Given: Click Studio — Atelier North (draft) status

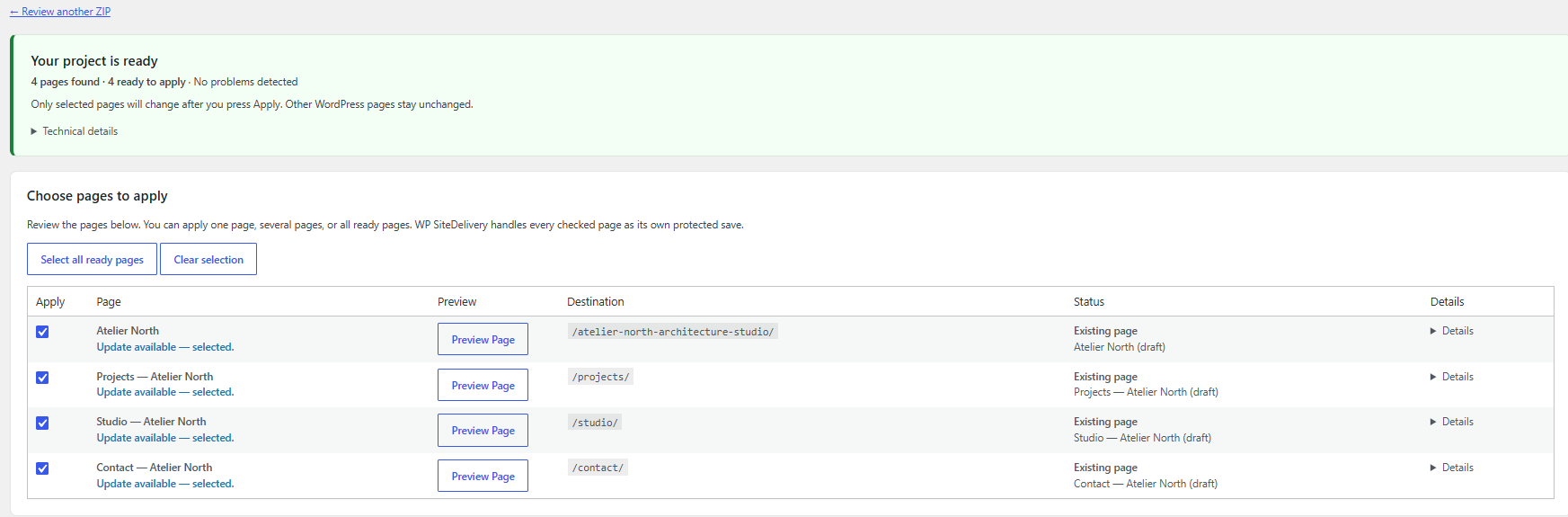Looking at the screenshot, I should tap(1142, 438).
